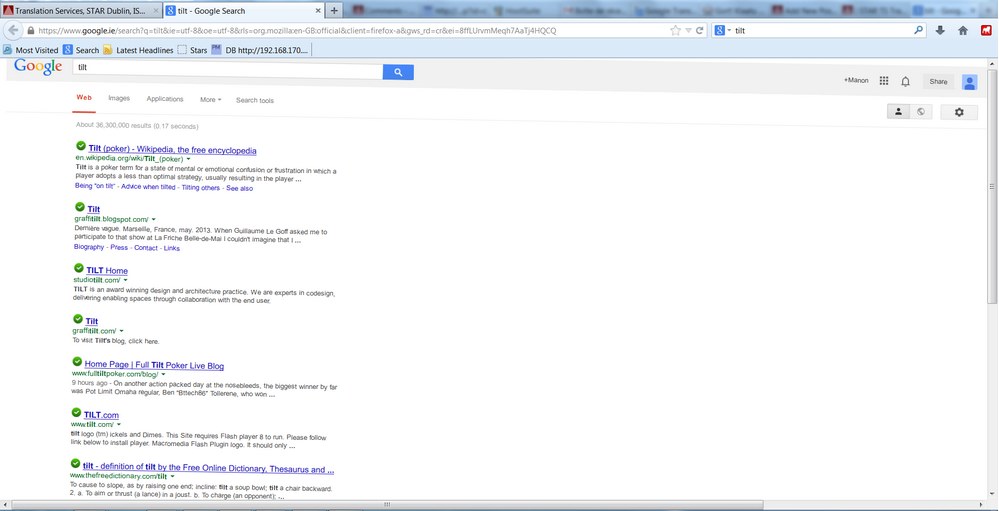The width and height of the screenshot is (999, 511).
Task: Go back with the browser back arrow
Action: click(13, 30)
